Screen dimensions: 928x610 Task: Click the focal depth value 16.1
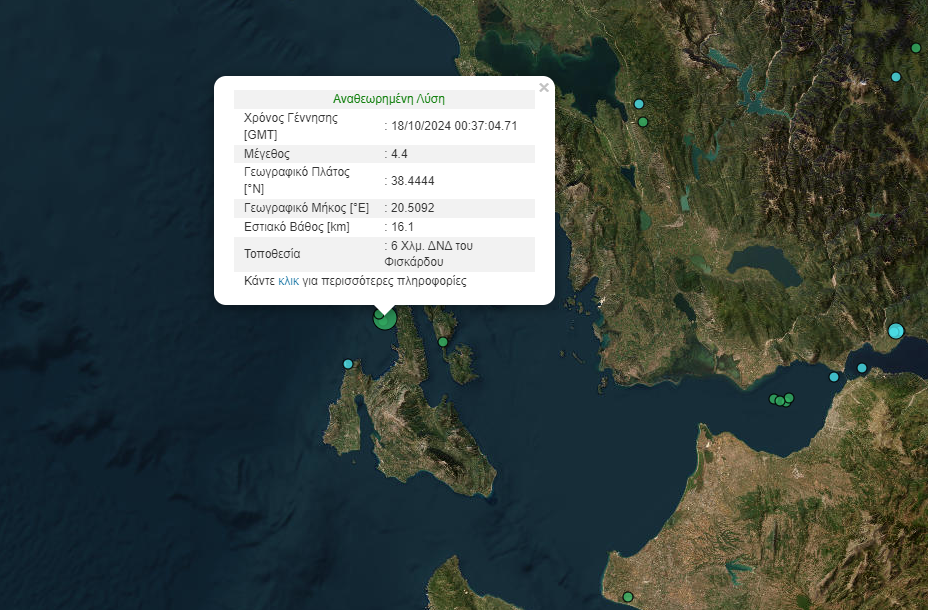pyautogui.click(x=402, y=227)
